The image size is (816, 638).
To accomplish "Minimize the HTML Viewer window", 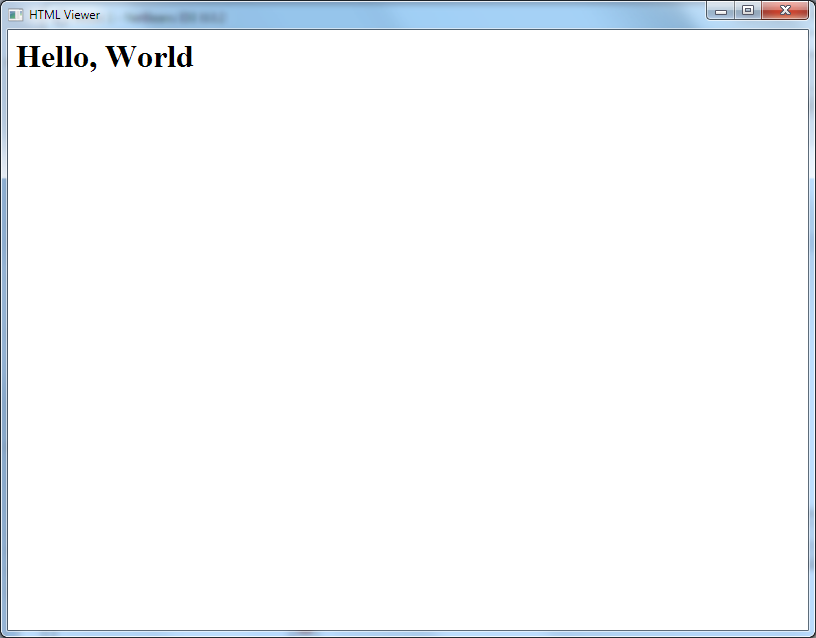I will click(x=720, y=10).
